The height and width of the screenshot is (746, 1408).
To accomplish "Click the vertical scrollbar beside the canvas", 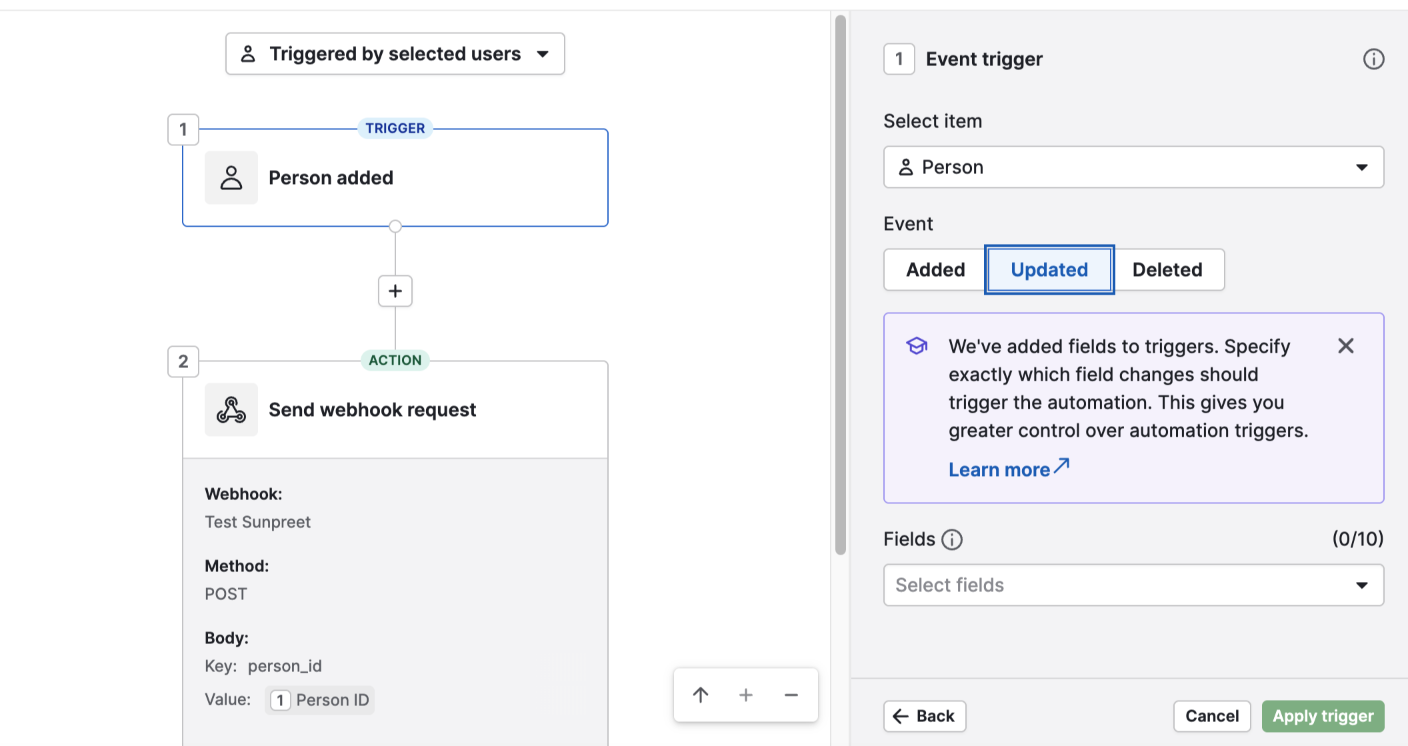I will [840, 285].
